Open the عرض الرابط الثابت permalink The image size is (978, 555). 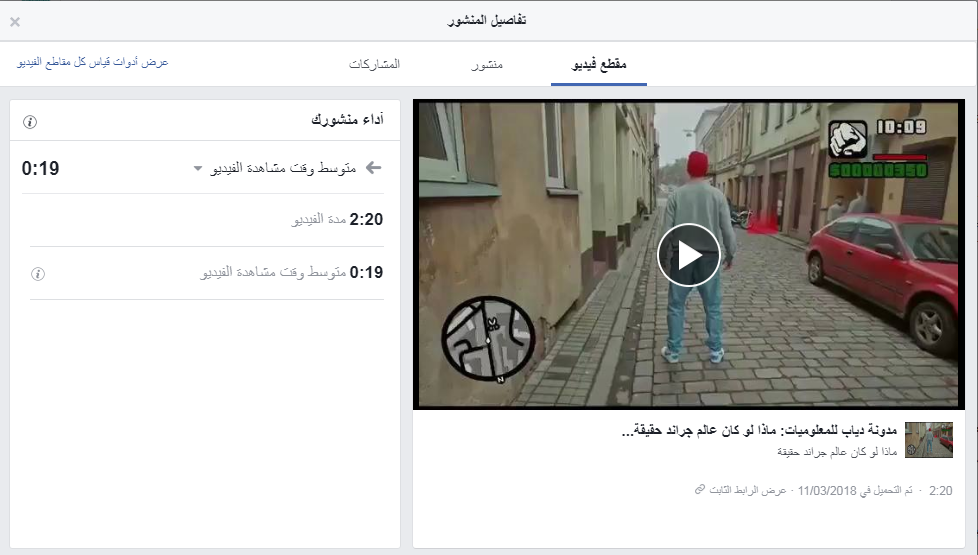(x=747, y=490)
